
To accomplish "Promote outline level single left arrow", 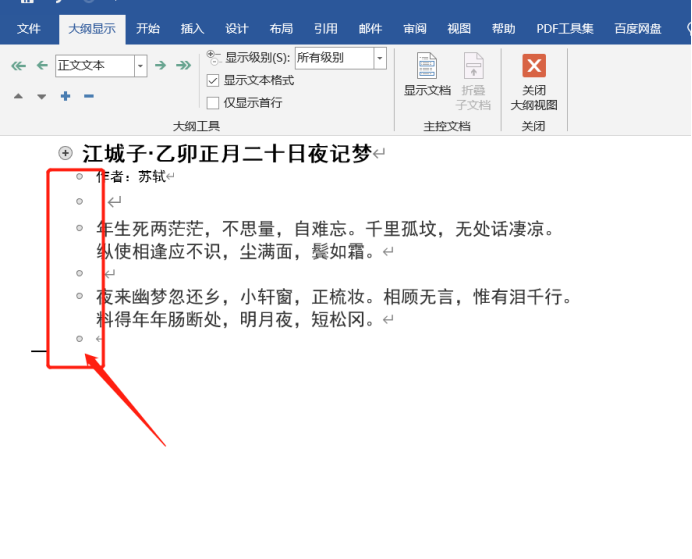I will point(42,66).
